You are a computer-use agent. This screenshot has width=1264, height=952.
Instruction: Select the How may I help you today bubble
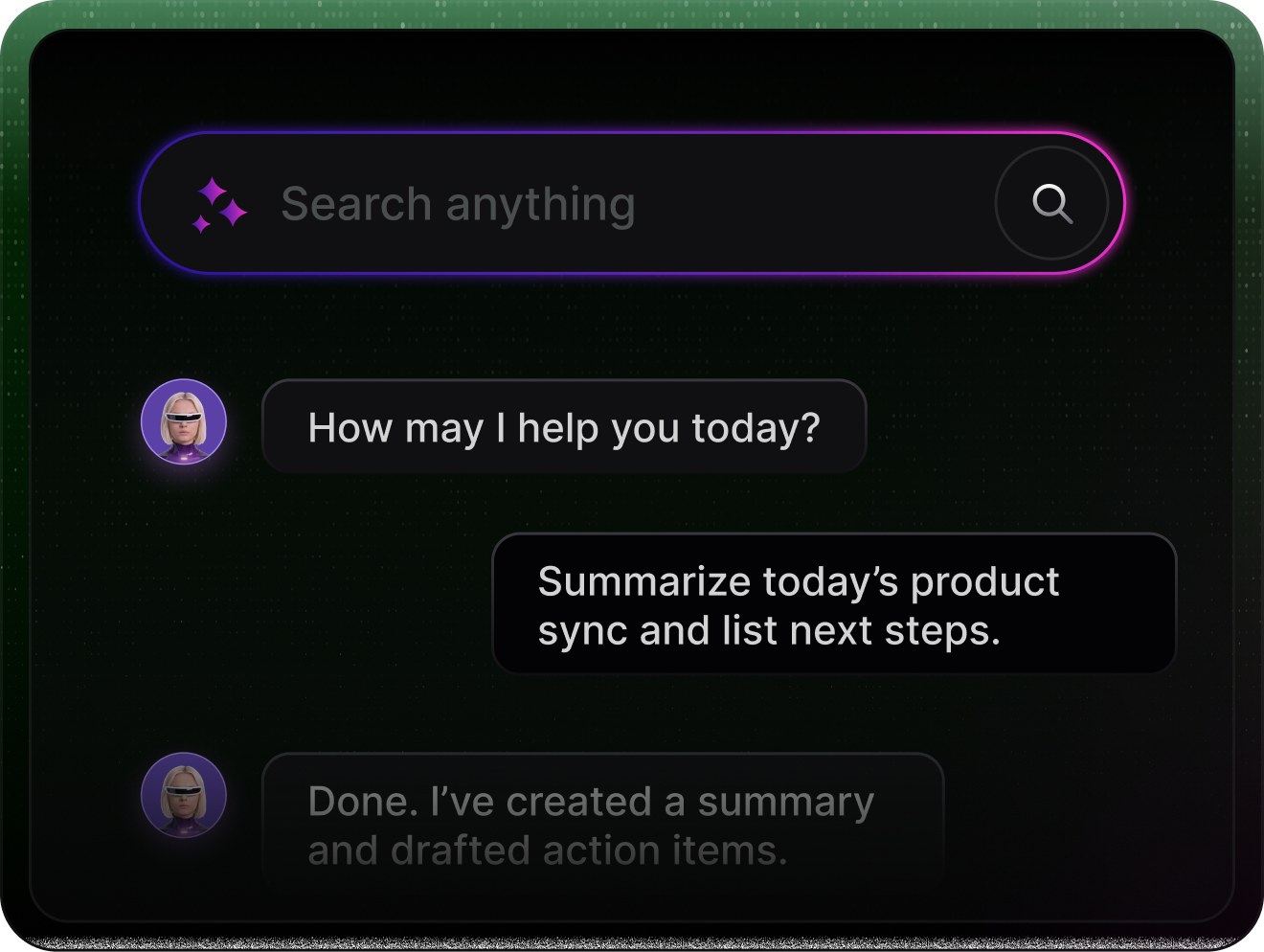(x=564, y=426)
